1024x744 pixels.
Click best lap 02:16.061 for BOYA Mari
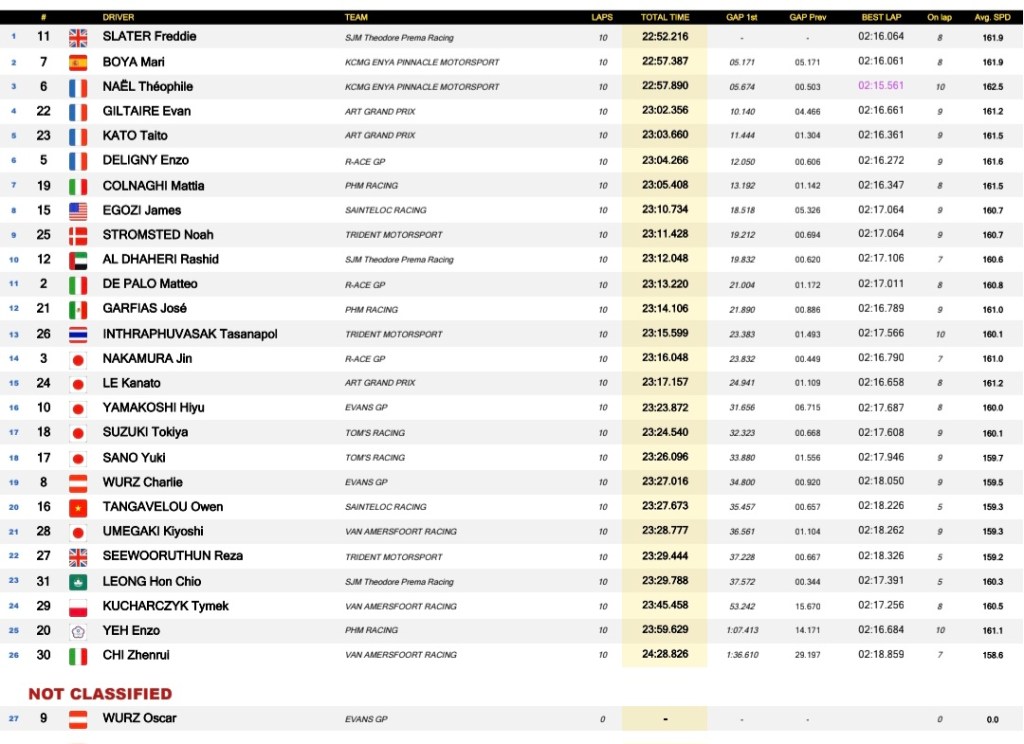[881, 61]
